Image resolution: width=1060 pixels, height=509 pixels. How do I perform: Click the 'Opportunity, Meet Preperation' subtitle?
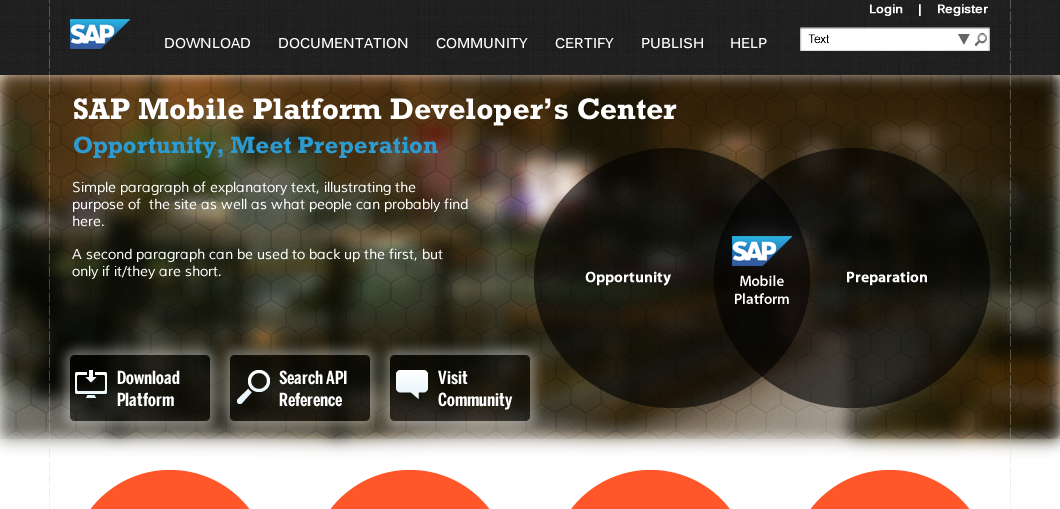[256, 145]
